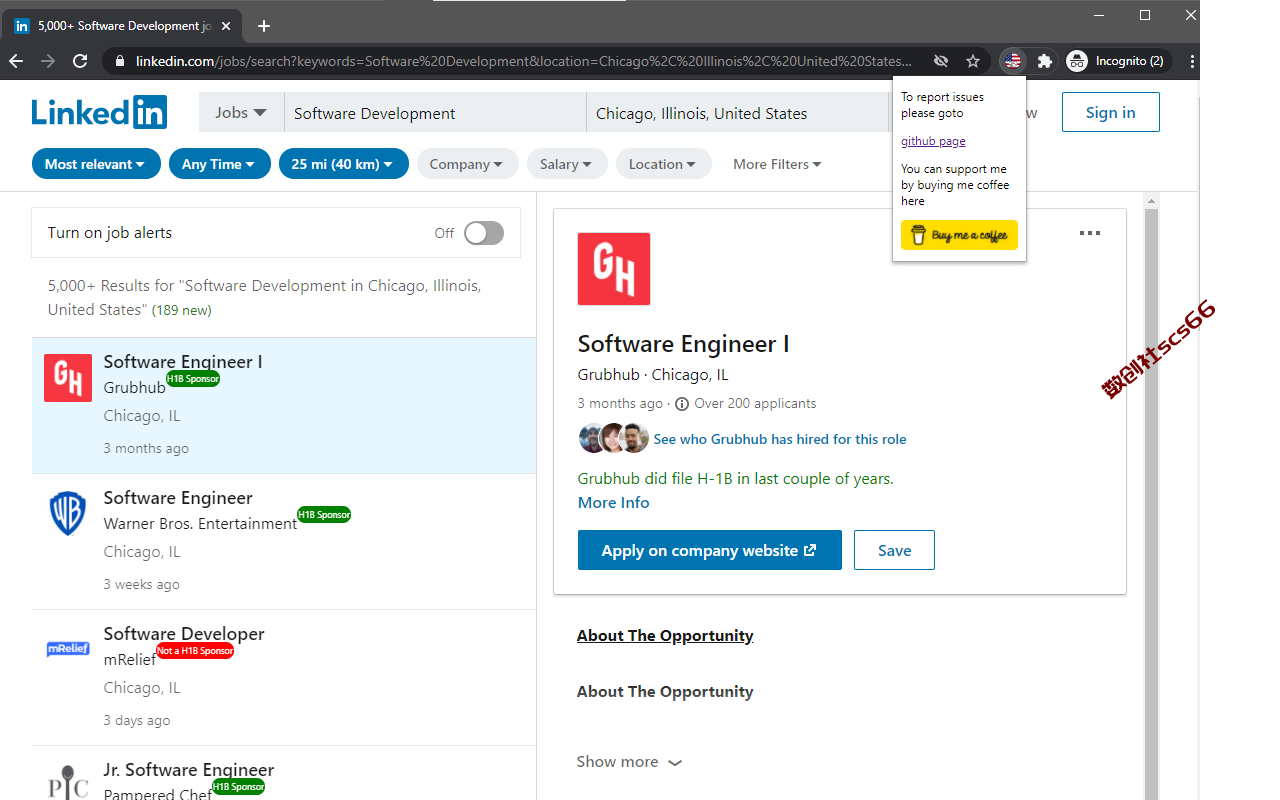This screenshot has width=1280, height=800.
Task: Save the Grubhub job
Action: 894,550
